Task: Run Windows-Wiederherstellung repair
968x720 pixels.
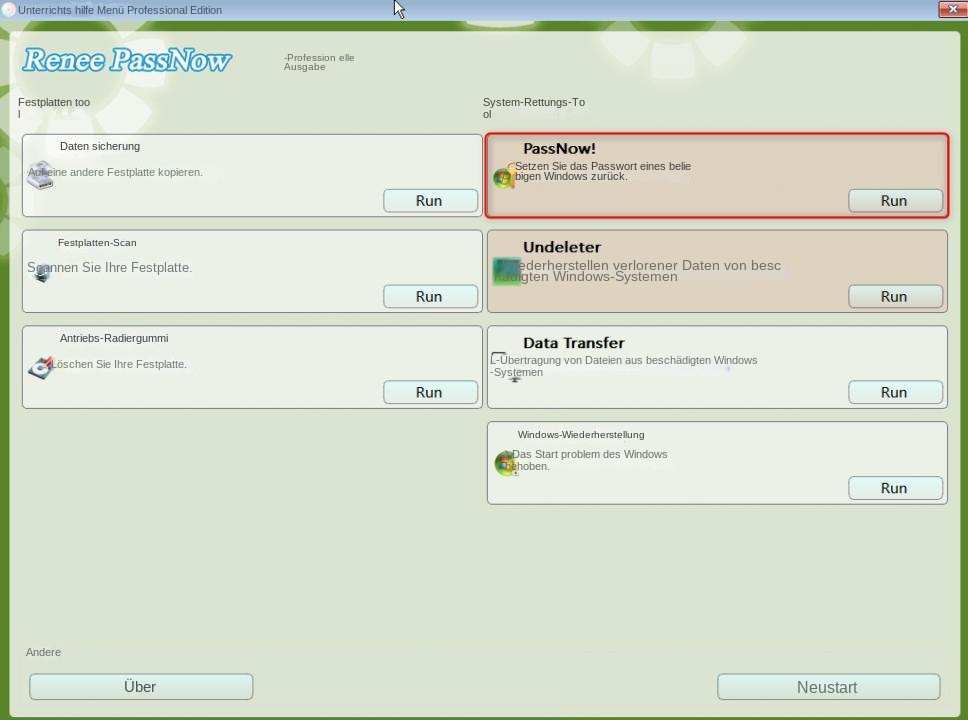Action: [x=894, y=488]
